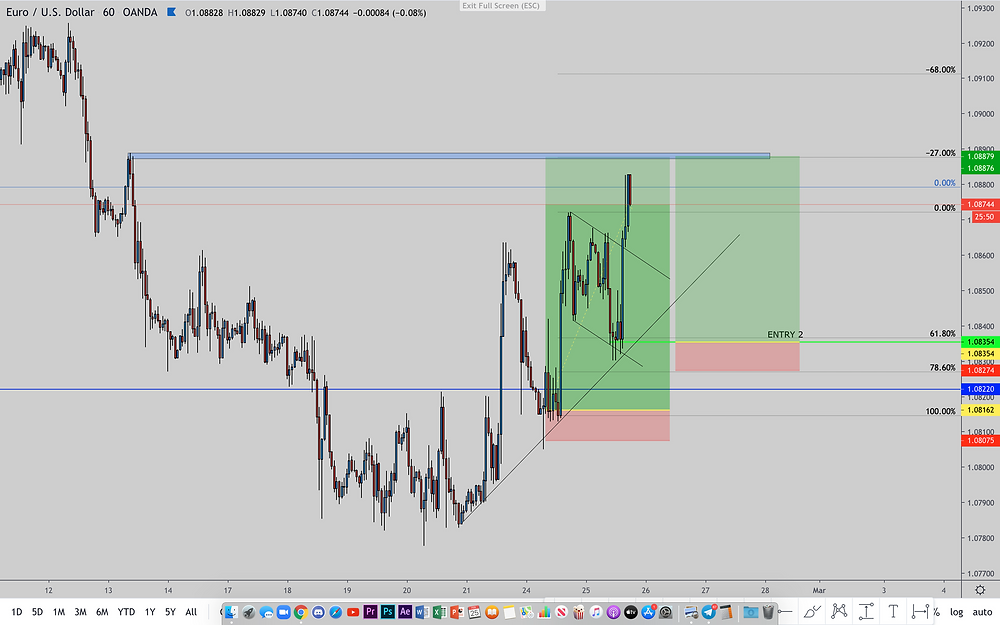The width and height of the screenshot is (1000, 625).
Task: Open Discord from the dock
Action: (x=318, y=612)
